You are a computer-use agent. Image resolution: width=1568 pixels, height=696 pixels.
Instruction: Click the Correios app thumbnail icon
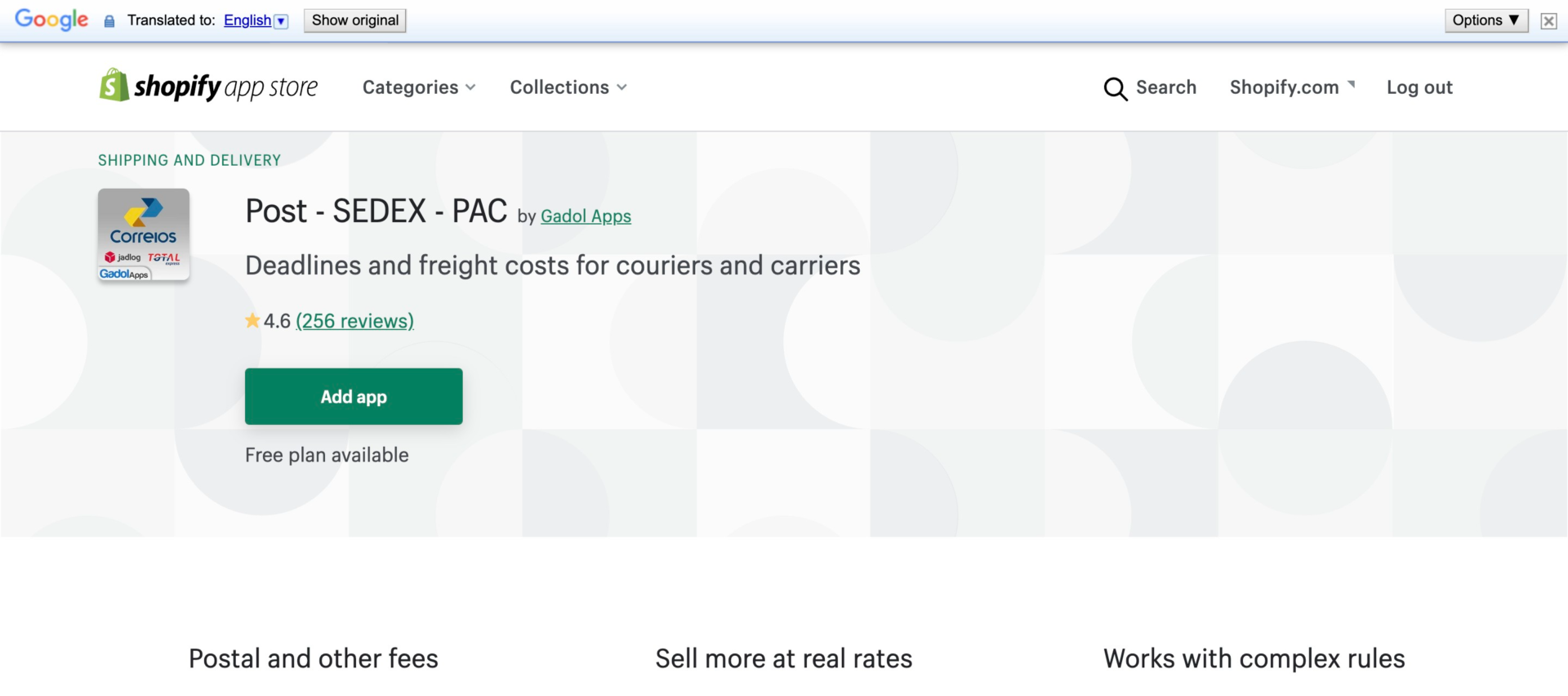click(x=144, y=235)
